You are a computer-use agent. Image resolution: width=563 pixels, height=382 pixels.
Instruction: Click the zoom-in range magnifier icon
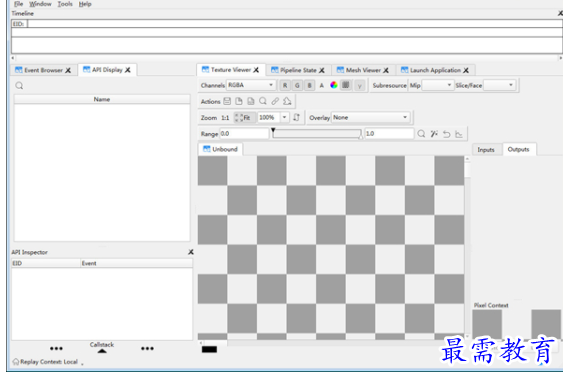coord(421,134)
